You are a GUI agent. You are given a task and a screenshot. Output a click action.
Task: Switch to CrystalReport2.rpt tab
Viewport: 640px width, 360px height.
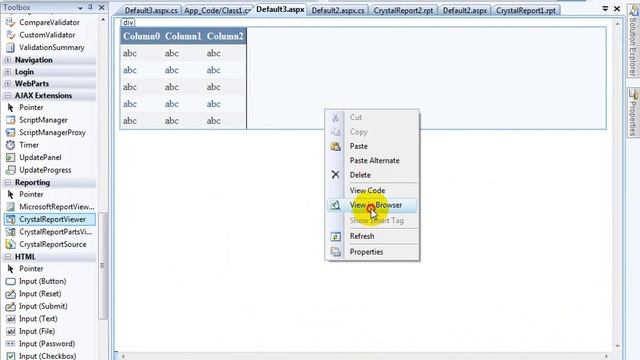coord(403,11)
